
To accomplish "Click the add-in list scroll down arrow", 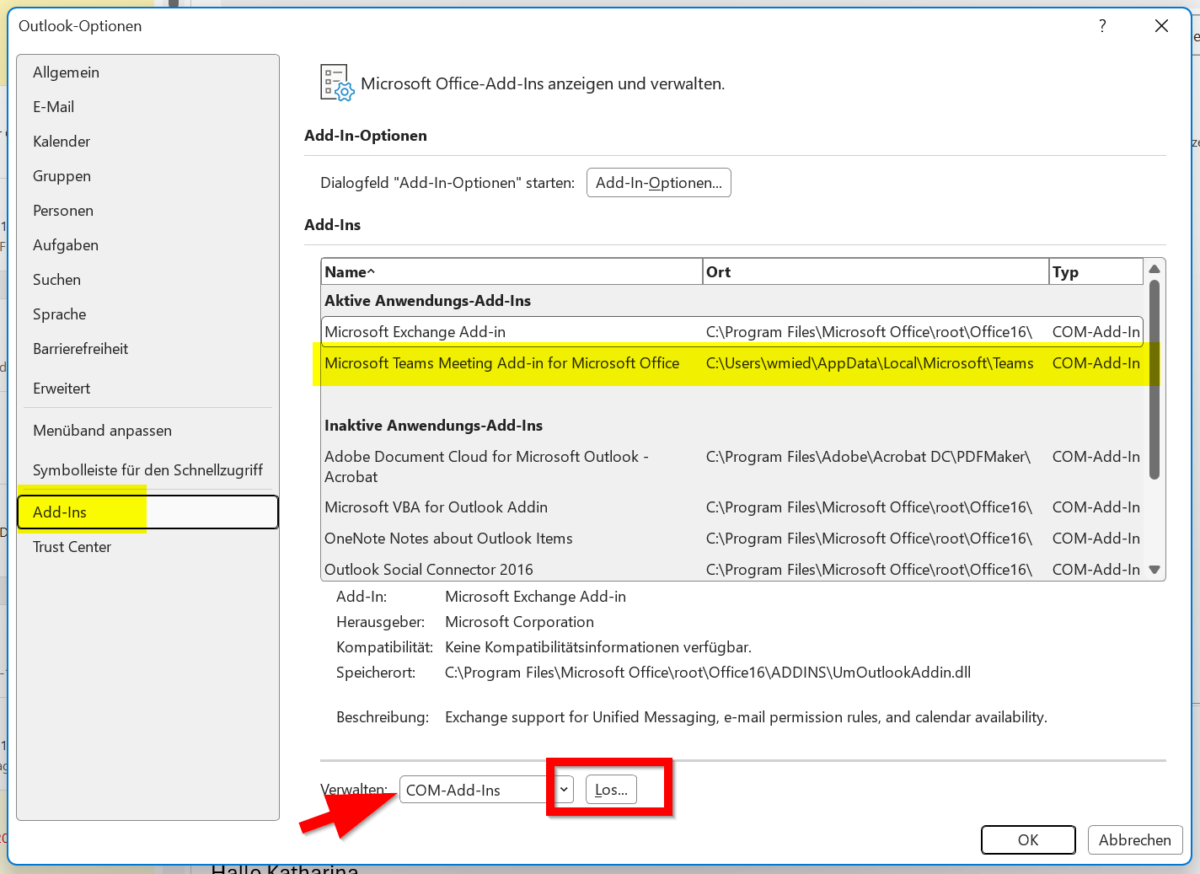I will pyautogui.click(x=1155, y=570).
